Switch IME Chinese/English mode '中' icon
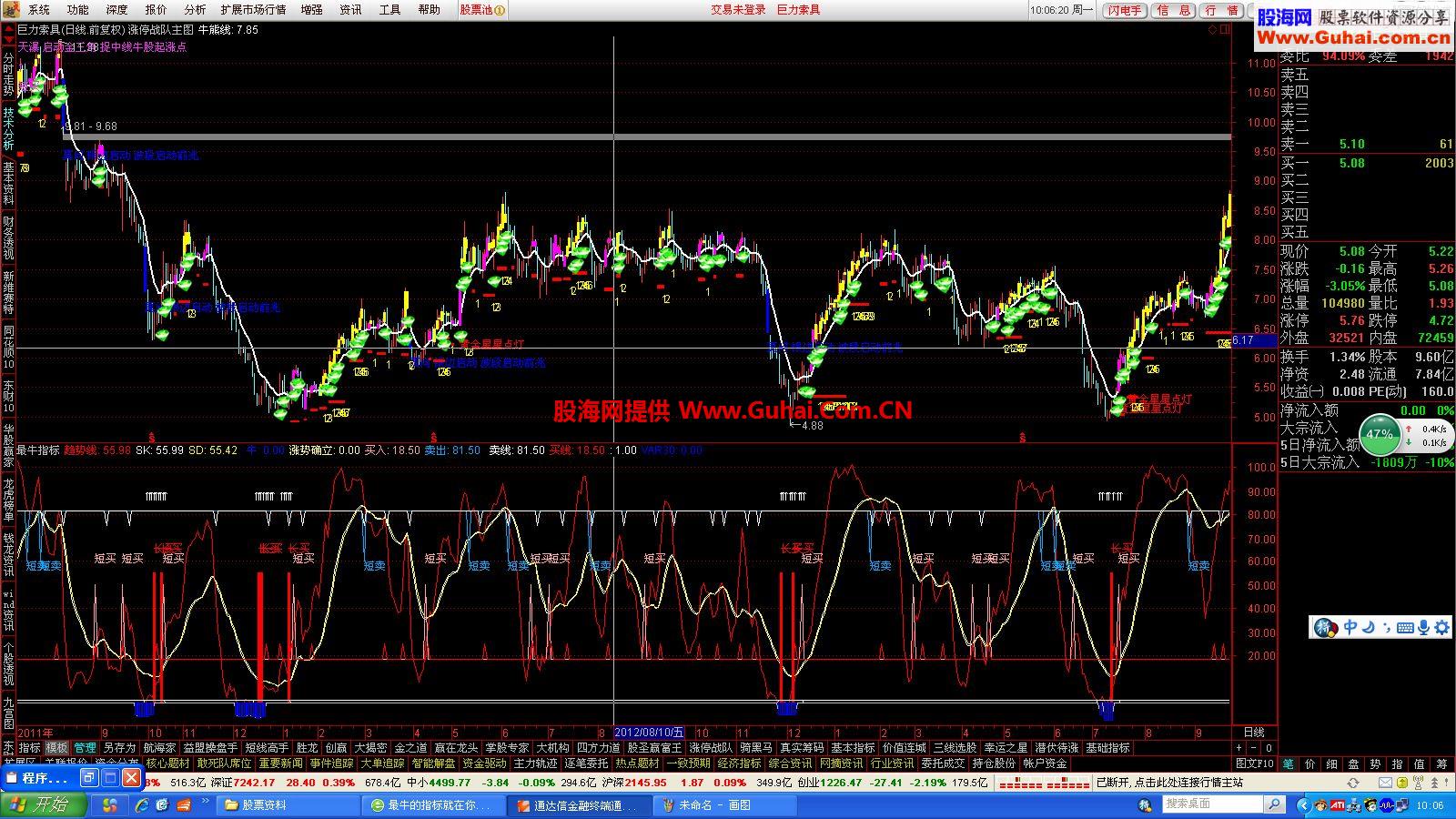1456x819 pixels. [1350, 628]
